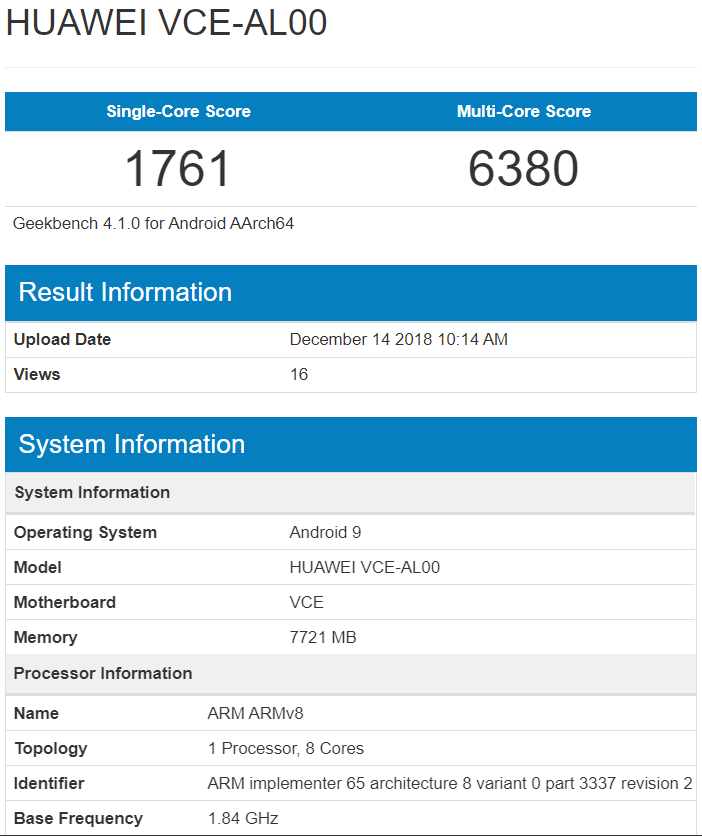Click the Memory label
This screenshot has width=702, height=836.
[x=46, y=638]
